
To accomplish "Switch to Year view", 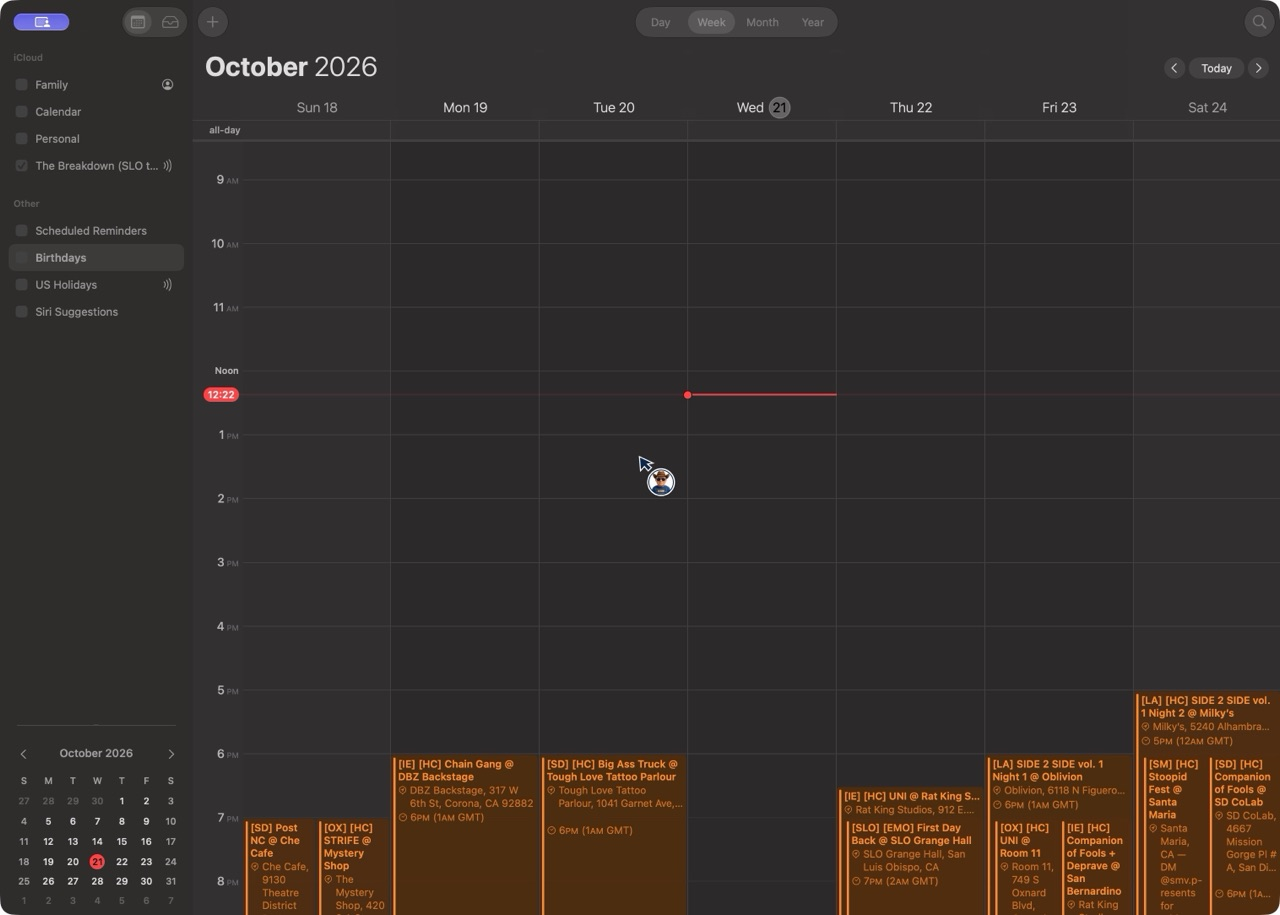I will (x=813, y=22).
